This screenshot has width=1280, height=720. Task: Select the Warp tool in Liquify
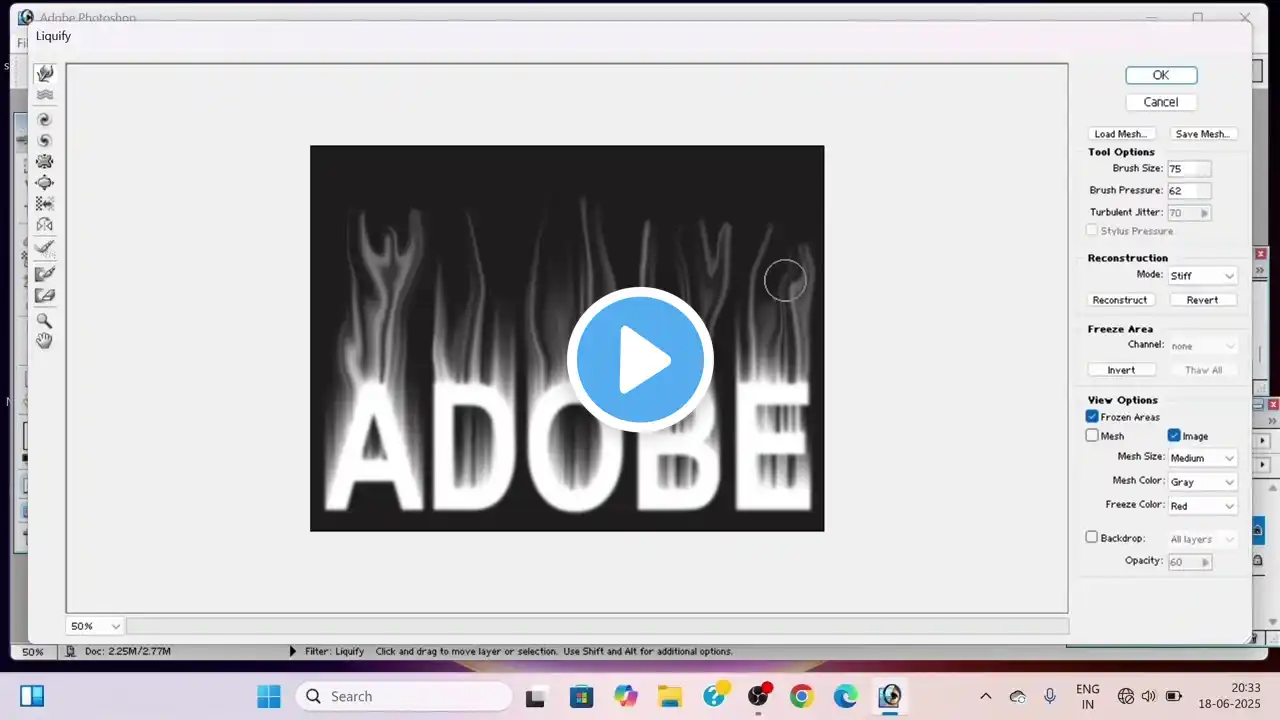(44, 74)
